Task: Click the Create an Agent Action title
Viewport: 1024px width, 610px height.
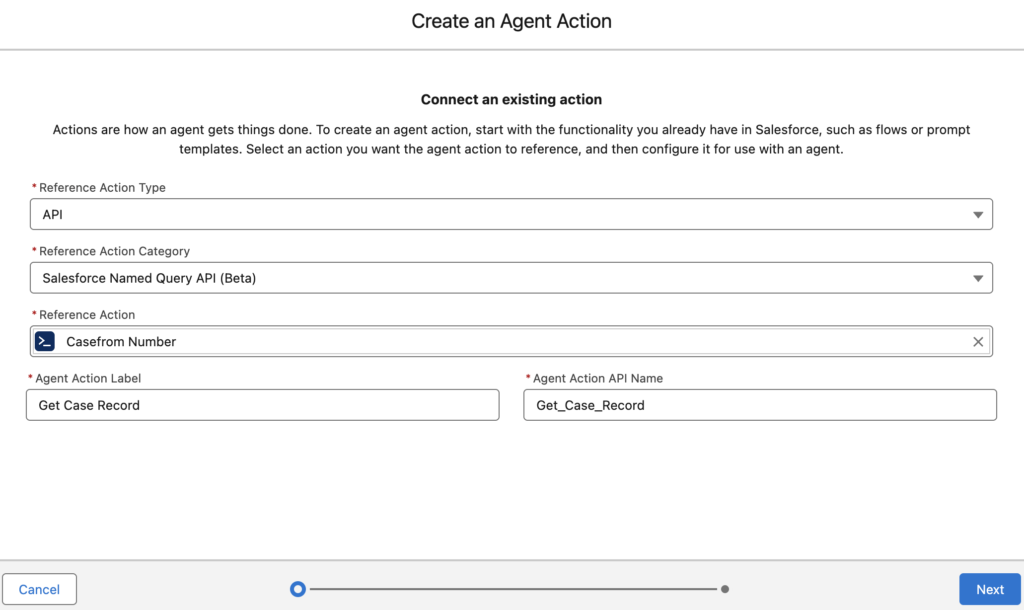Action: (x=511, y=21)
